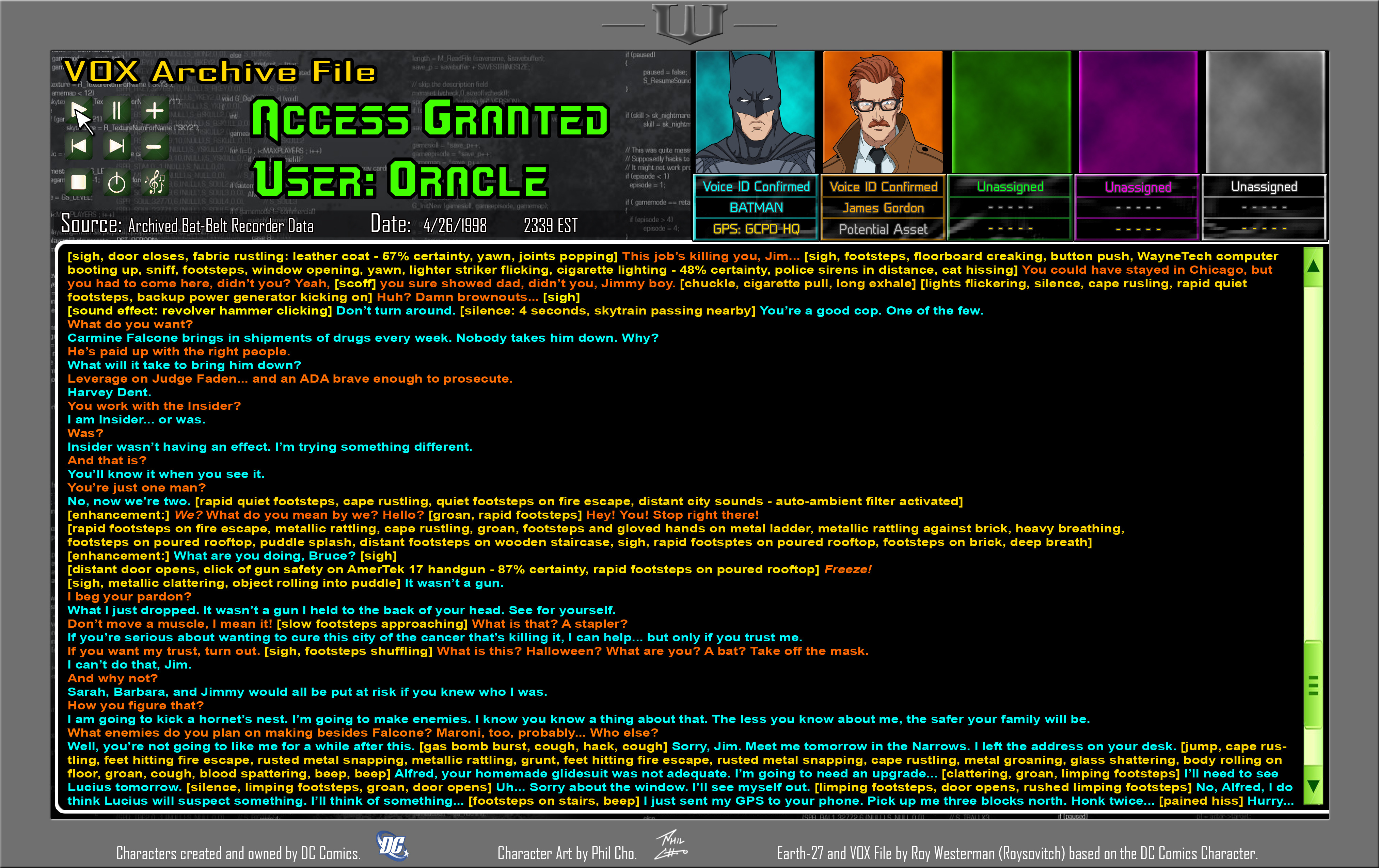This screenshot has width=1379, height=868.
Task: Click the music note icon
Action: tap(154, 183)
